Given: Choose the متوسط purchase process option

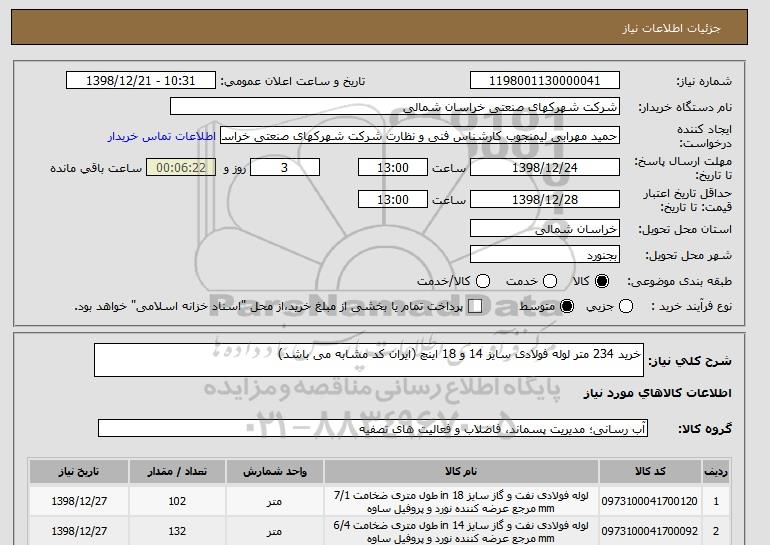Looking at the screenshot, I should 567,306.
